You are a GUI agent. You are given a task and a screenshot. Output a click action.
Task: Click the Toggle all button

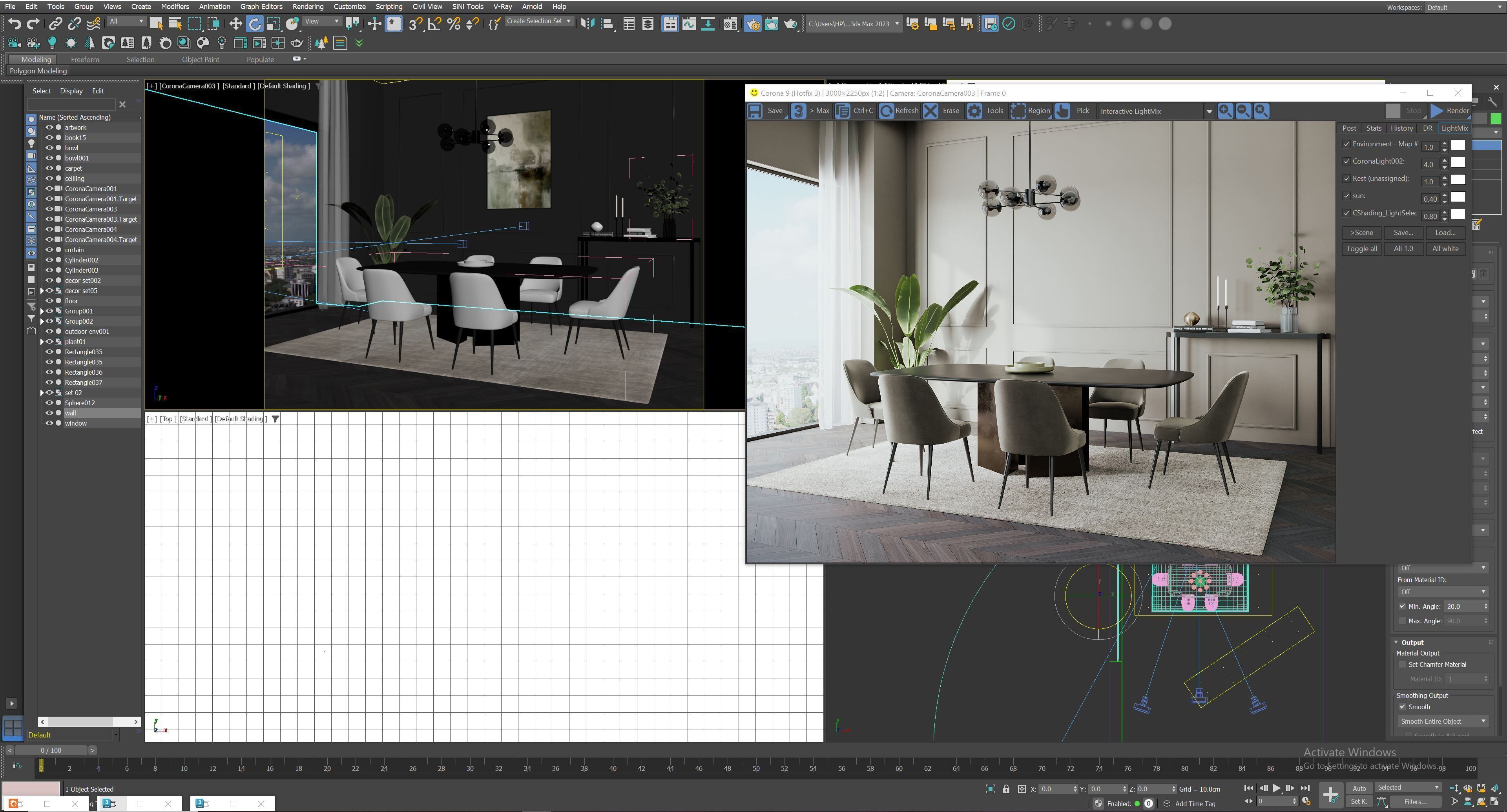tap(1361, 249)
